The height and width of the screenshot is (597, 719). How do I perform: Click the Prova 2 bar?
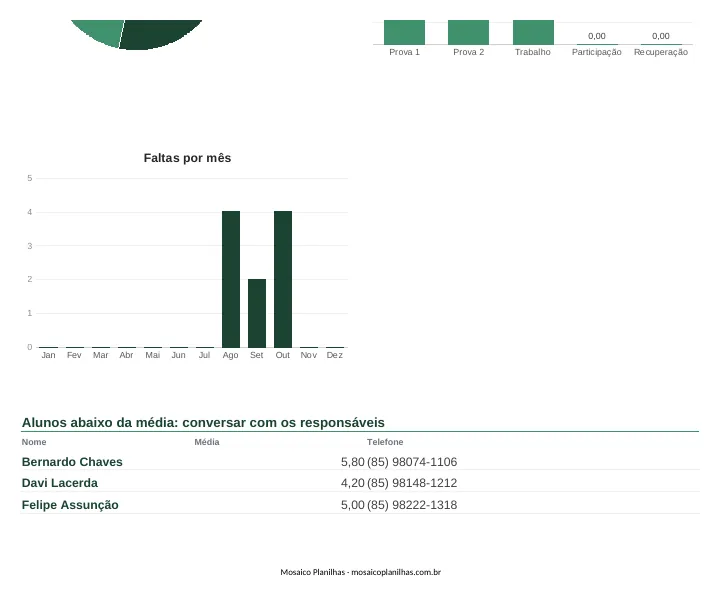pyautogui.click(x=468, y=32)
